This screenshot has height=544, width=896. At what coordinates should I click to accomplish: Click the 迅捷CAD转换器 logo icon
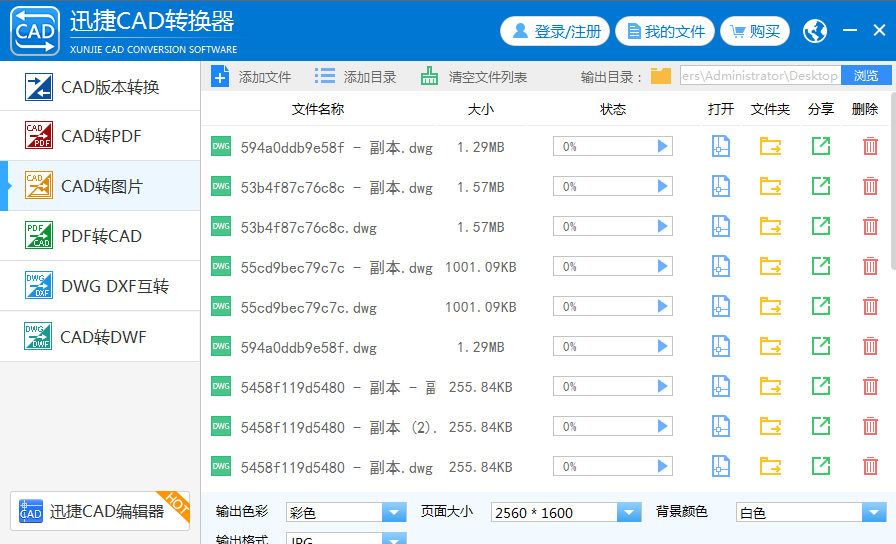(35, 31)
